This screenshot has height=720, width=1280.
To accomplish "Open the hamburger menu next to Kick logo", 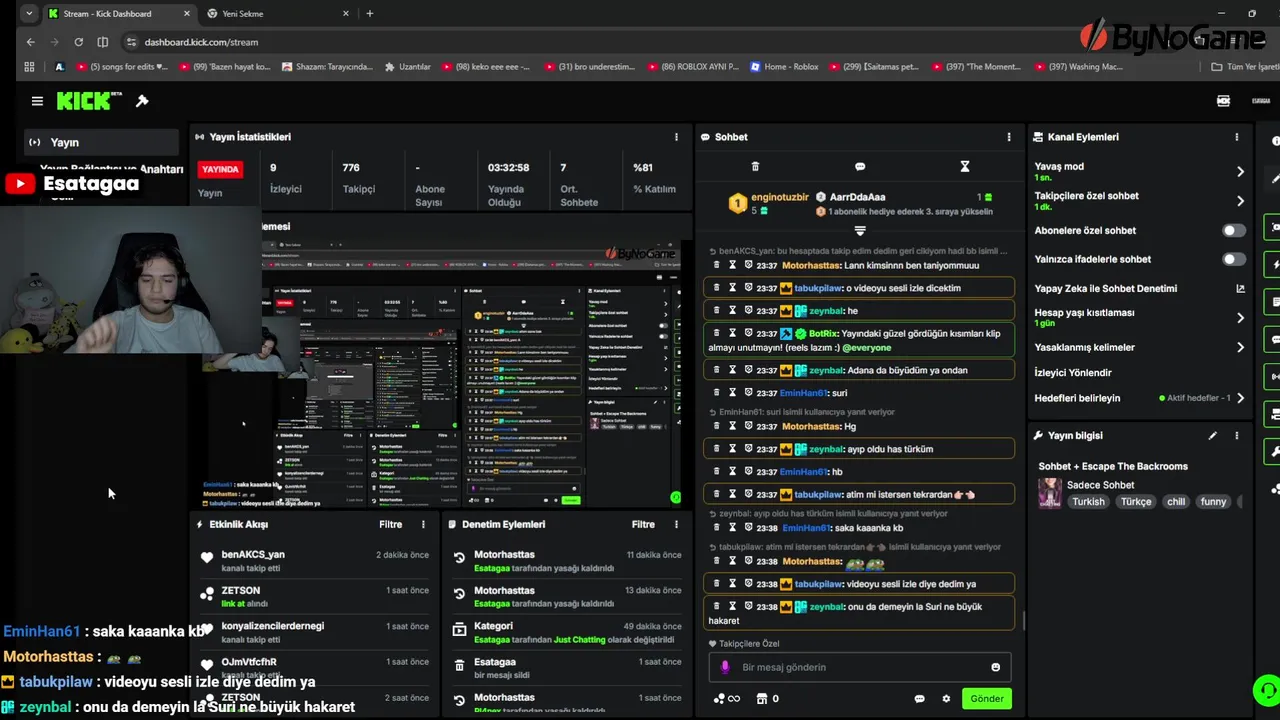I will pyautogui.click(x=37, y=101).
